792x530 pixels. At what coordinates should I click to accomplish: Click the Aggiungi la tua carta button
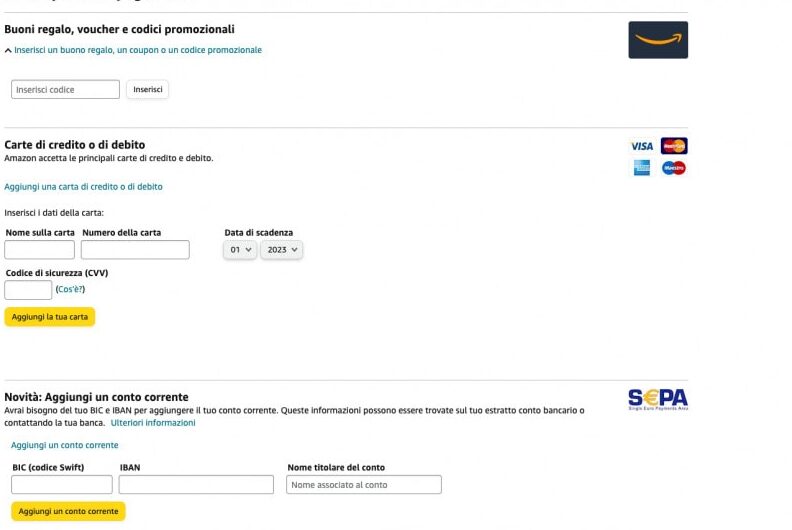(x=50, y=317)
